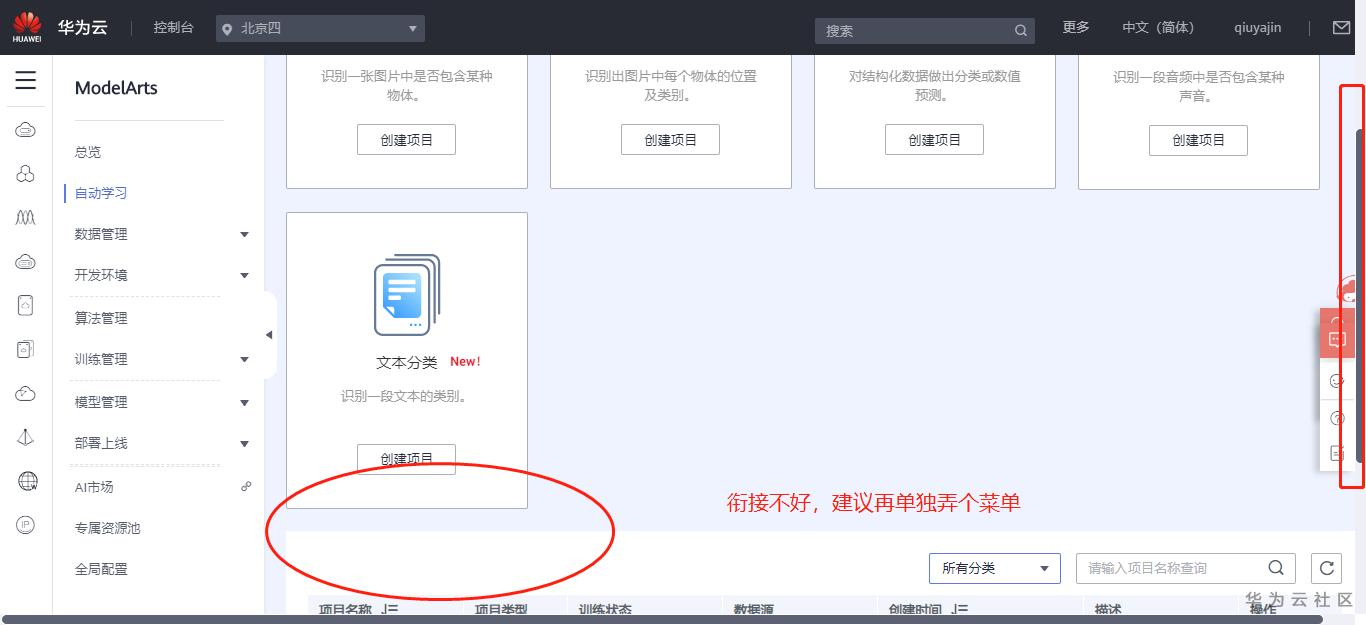
Task: Open 专属资源池 in the sidebar
Action: pos(107,528)
